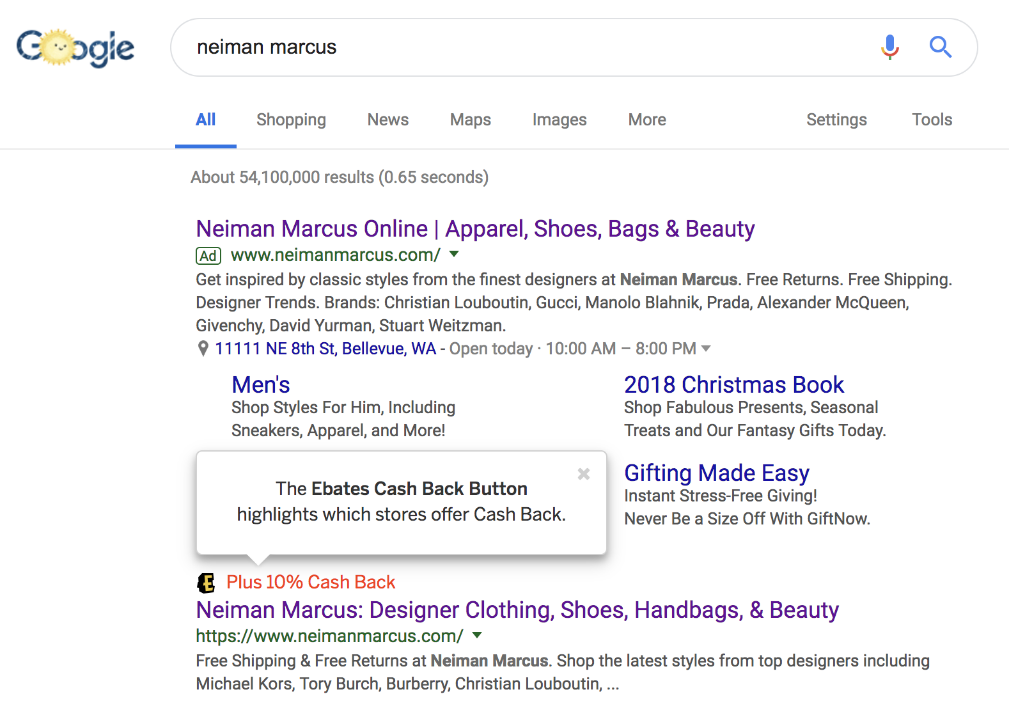The image size is (1009, 701).
Task: Open the Men's sitelink
Action: pyautogui.click(x=261, y=385)
